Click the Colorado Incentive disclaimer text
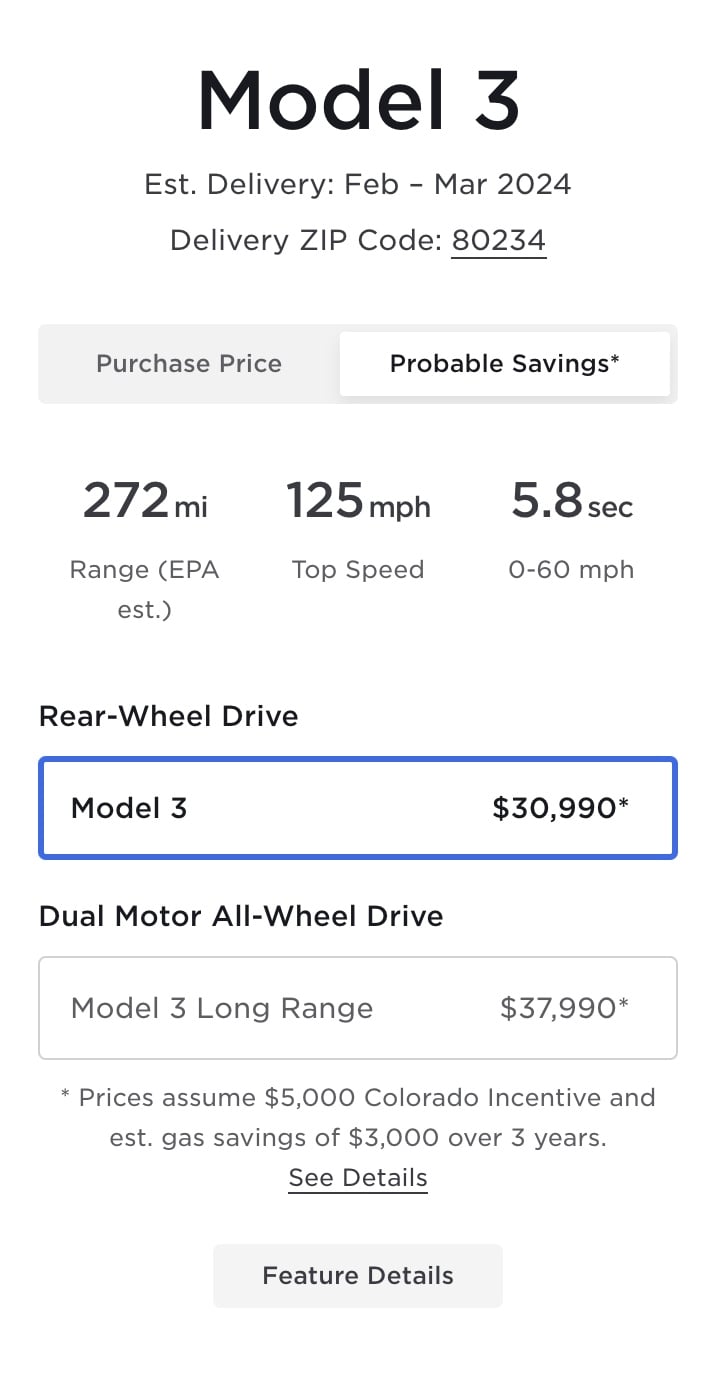The height and width of the screenshot is (1376, 702). tap(358, 1118)
